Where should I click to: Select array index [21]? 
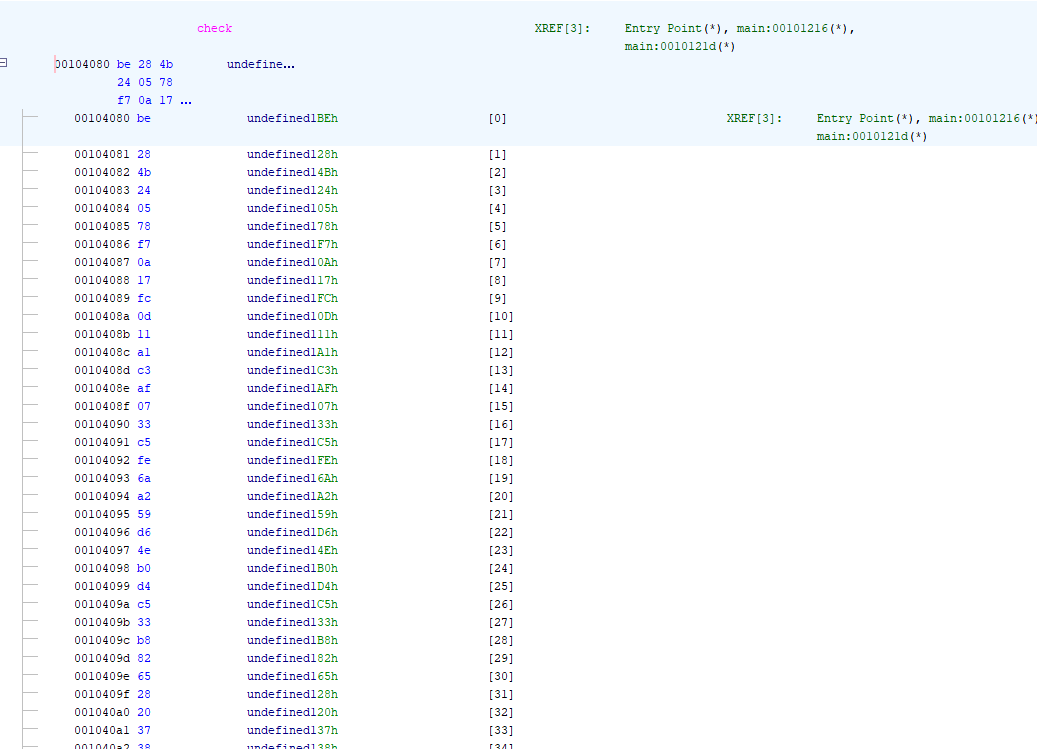(501, 514)
